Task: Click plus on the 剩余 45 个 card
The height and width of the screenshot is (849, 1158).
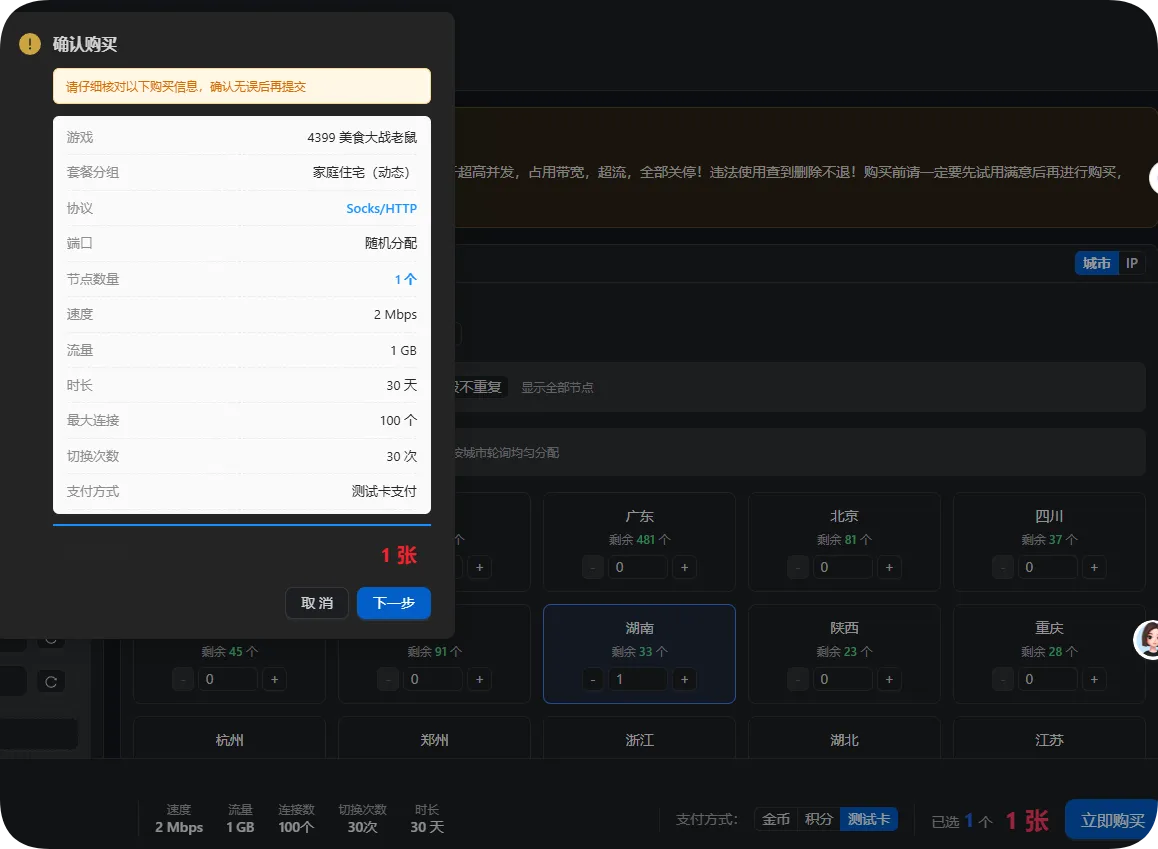Action: click(275, 679)
